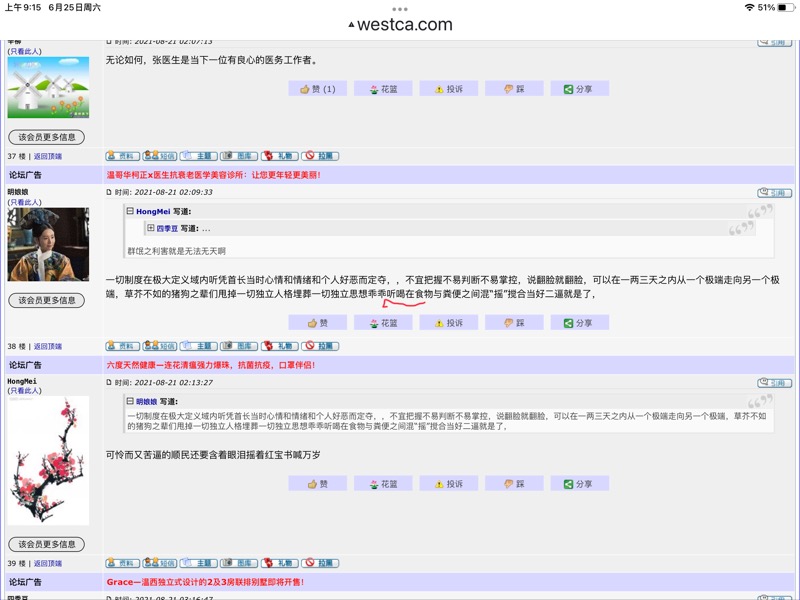This screenshot has width=800, height=600.
Task: Click 拉黑 block on floor 38 row
Action: (320, 346)
